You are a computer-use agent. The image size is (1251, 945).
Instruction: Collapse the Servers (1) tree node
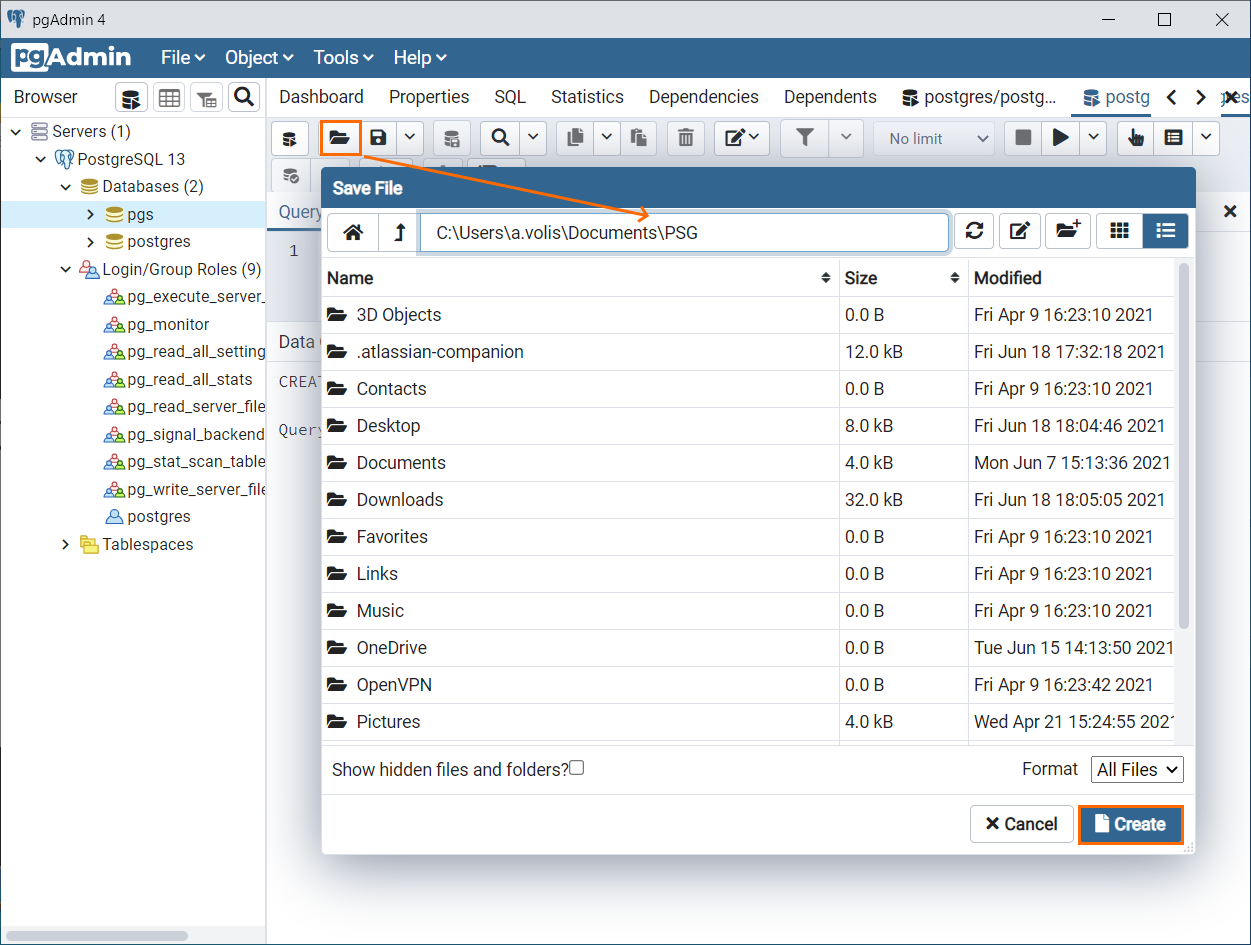[x=16, y=131]
